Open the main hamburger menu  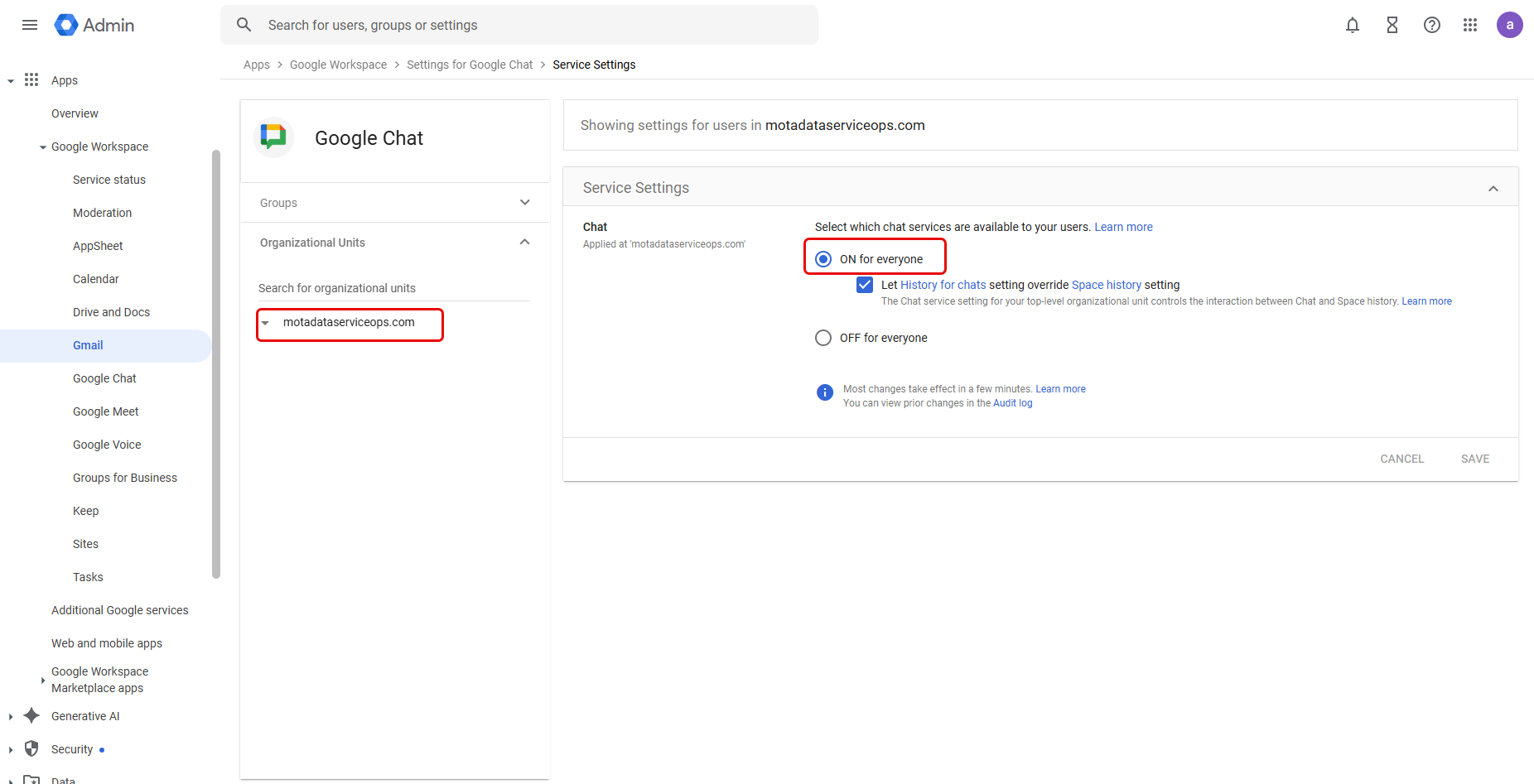pos(30,25)
